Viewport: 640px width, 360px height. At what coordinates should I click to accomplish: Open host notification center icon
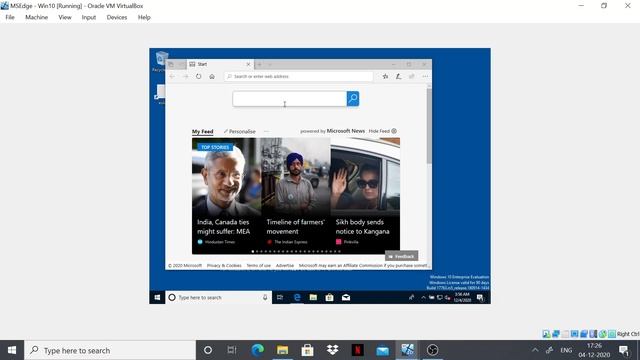[624, 350]
